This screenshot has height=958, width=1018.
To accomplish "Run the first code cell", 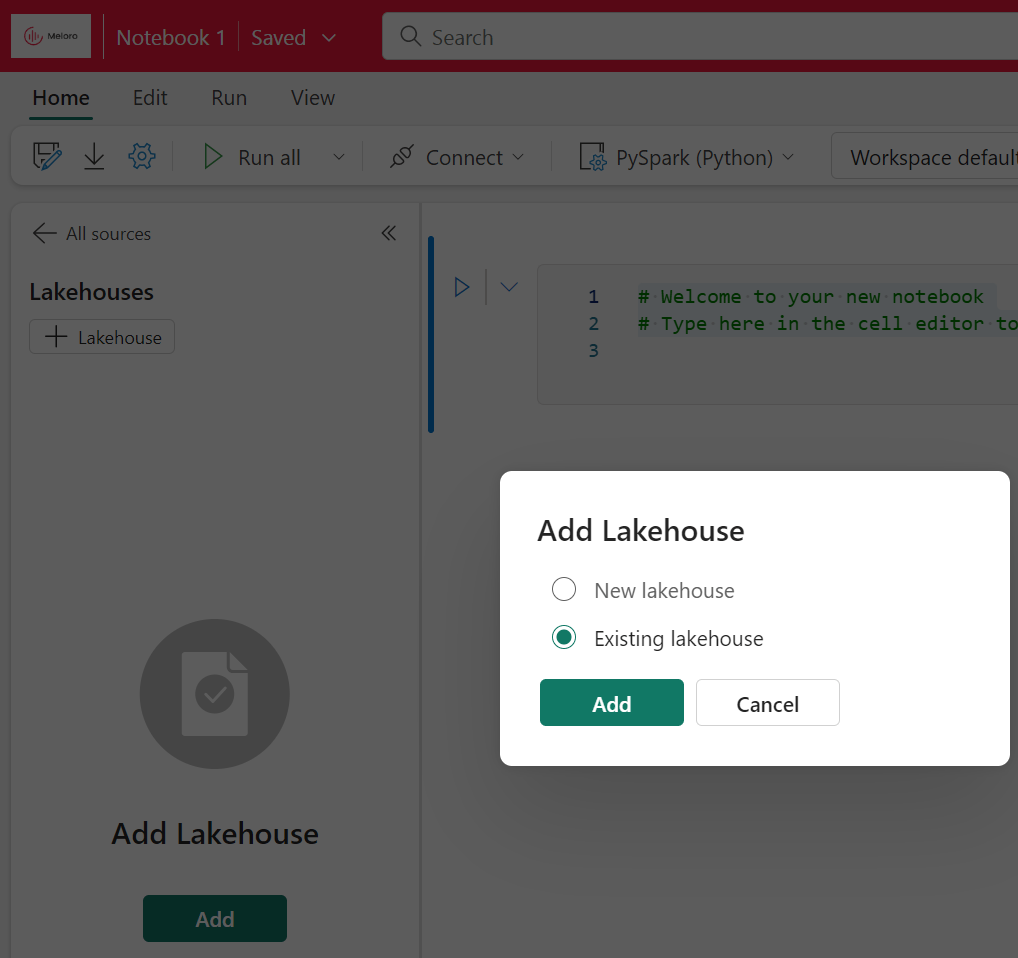I will 462,287.
